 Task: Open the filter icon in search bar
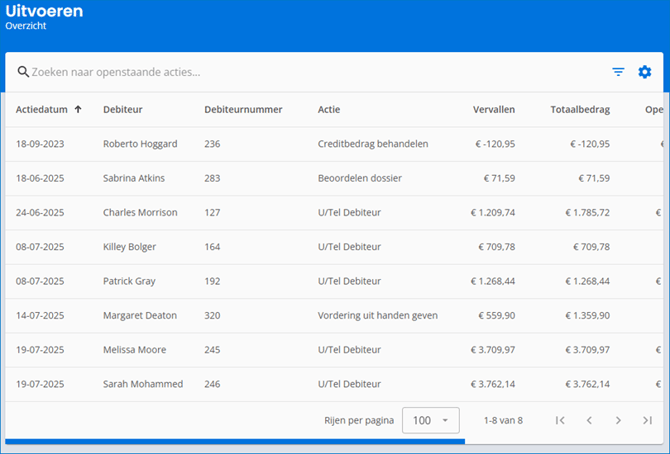[618, 72]
